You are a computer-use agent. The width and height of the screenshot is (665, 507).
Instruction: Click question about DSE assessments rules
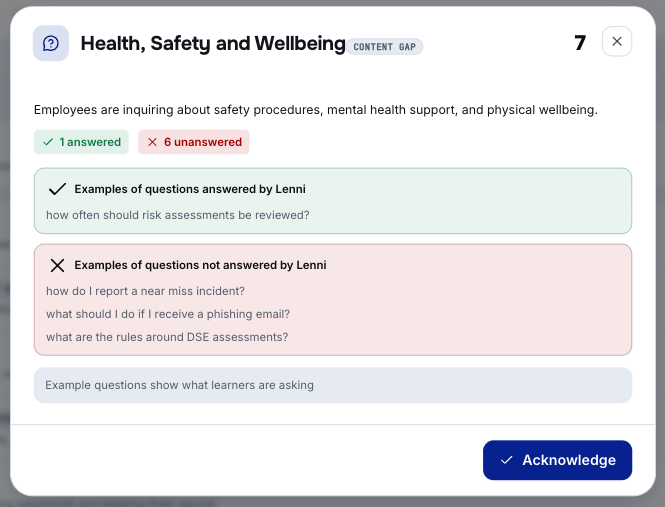pos(167,337)
